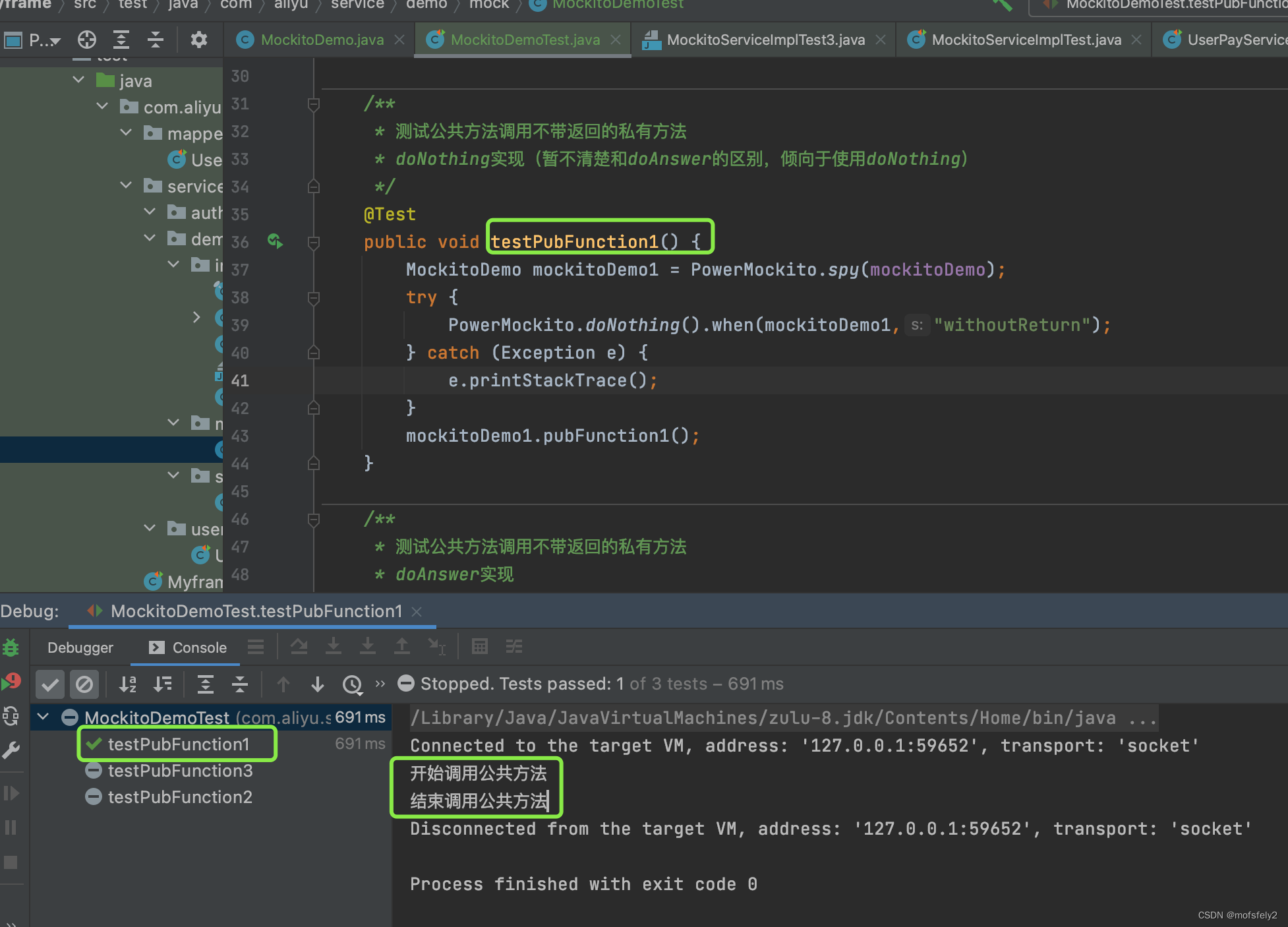Fold the javadoc comment at line 31
The image size is (1288, 927).
(314, 104)
